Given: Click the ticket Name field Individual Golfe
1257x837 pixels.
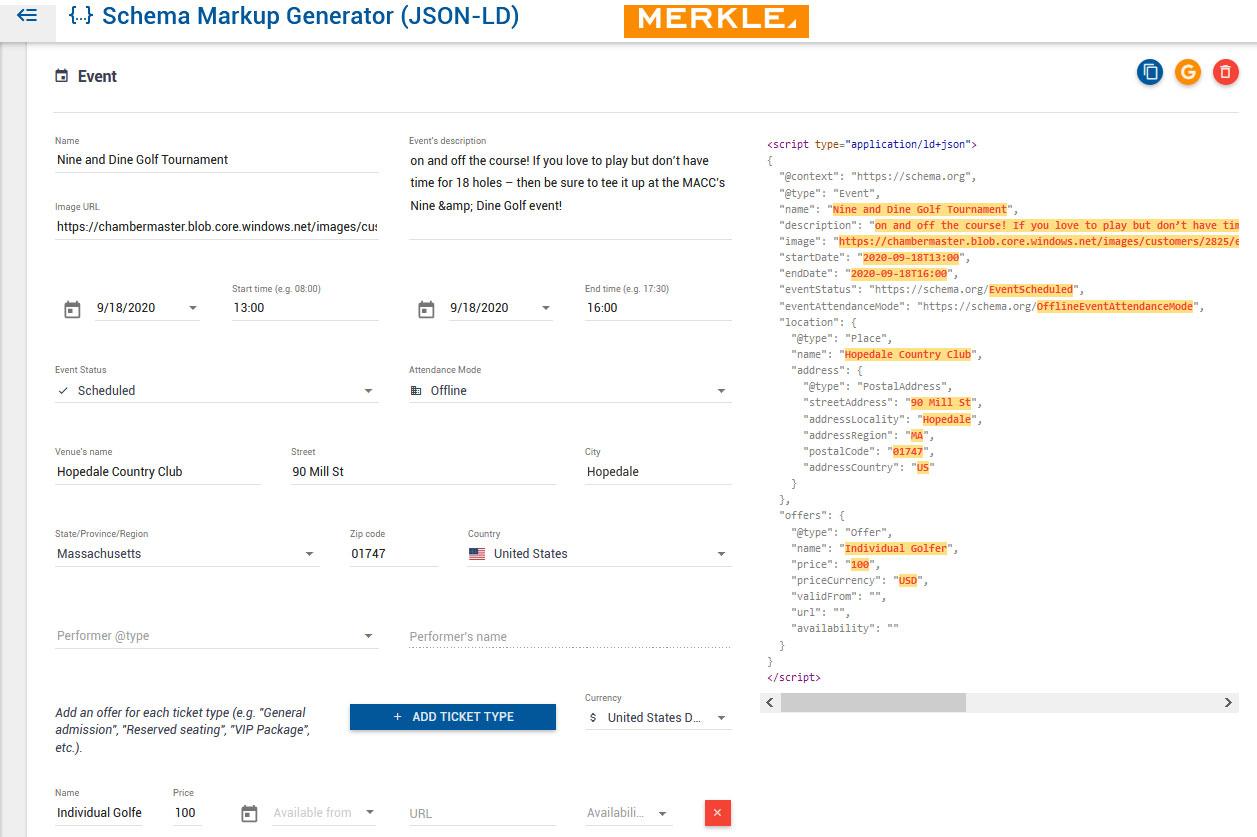Looking at the screenshot, I should 99,813.
